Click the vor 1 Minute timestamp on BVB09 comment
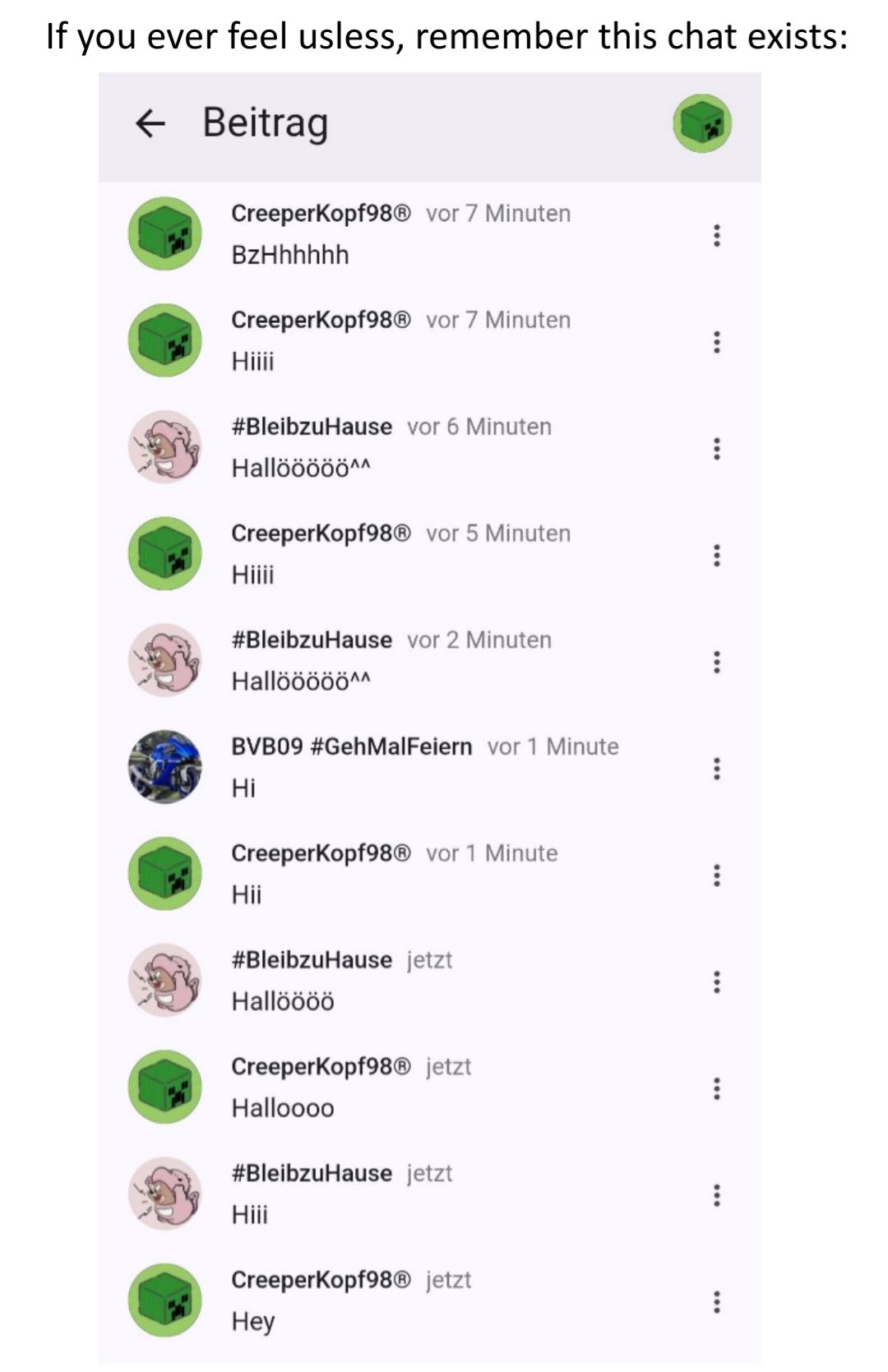The width and height of the screenshot is (888, 1372). click(553, 746)
